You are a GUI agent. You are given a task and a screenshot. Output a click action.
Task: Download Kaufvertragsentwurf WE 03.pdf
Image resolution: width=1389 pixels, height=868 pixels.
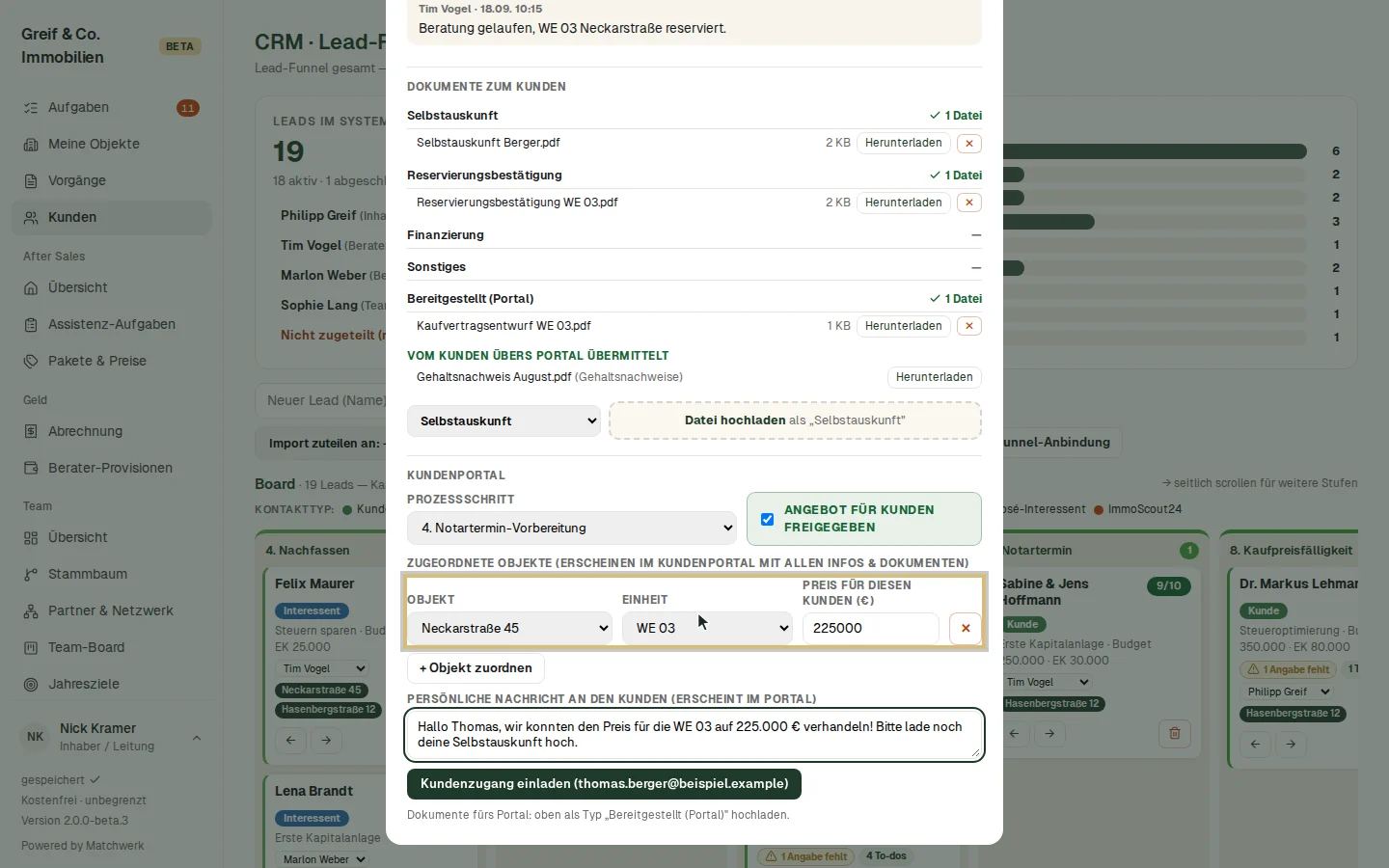point(903,326)
